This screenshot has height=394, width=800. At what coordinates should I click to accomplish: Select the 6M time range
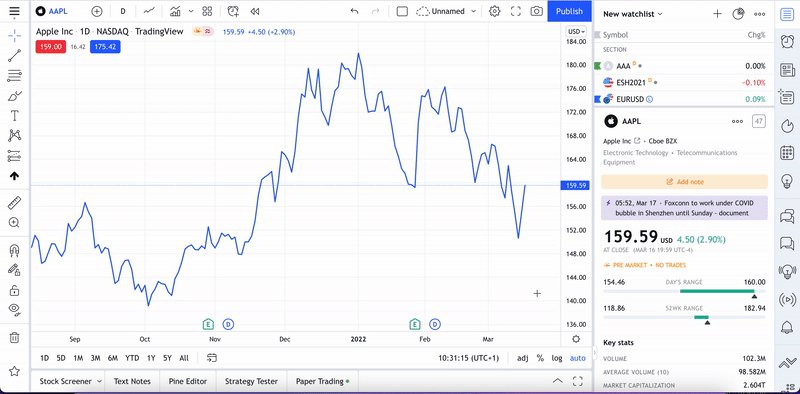[113, 358]
